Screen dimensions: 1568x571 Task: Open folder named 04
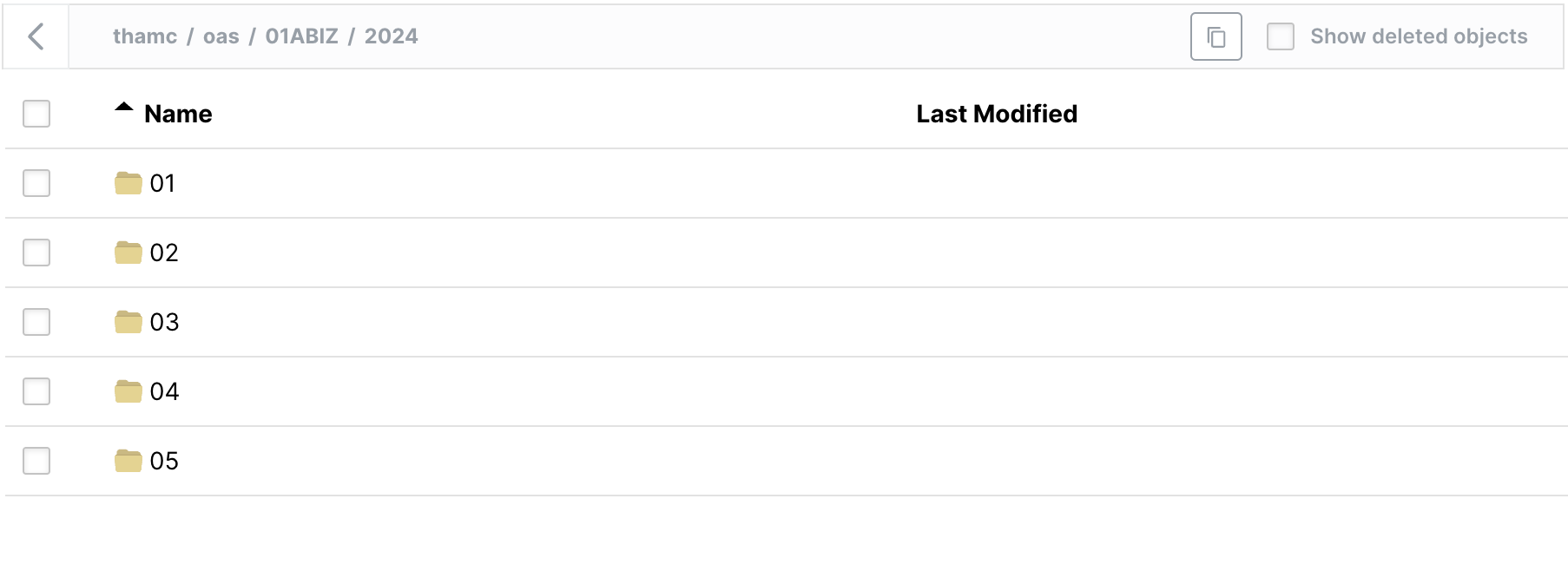click(164, 391)
